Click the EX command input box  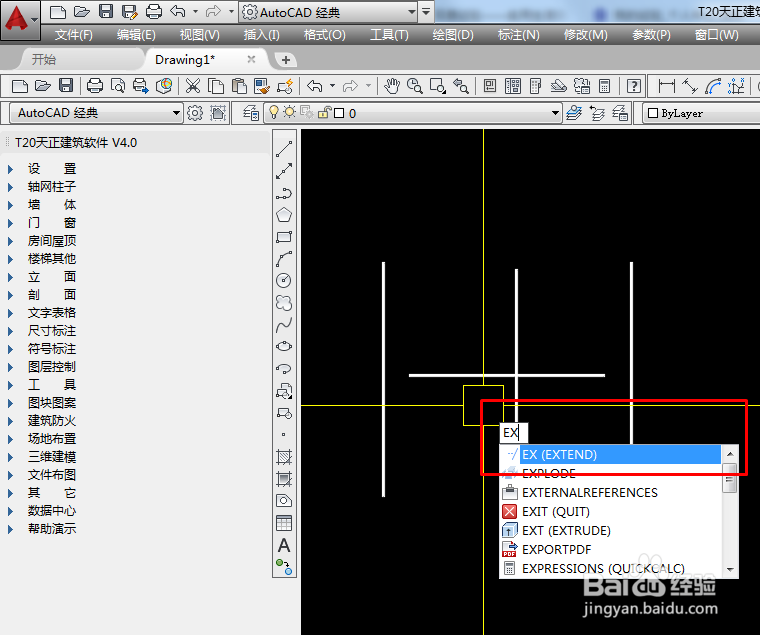coord(513,432)
